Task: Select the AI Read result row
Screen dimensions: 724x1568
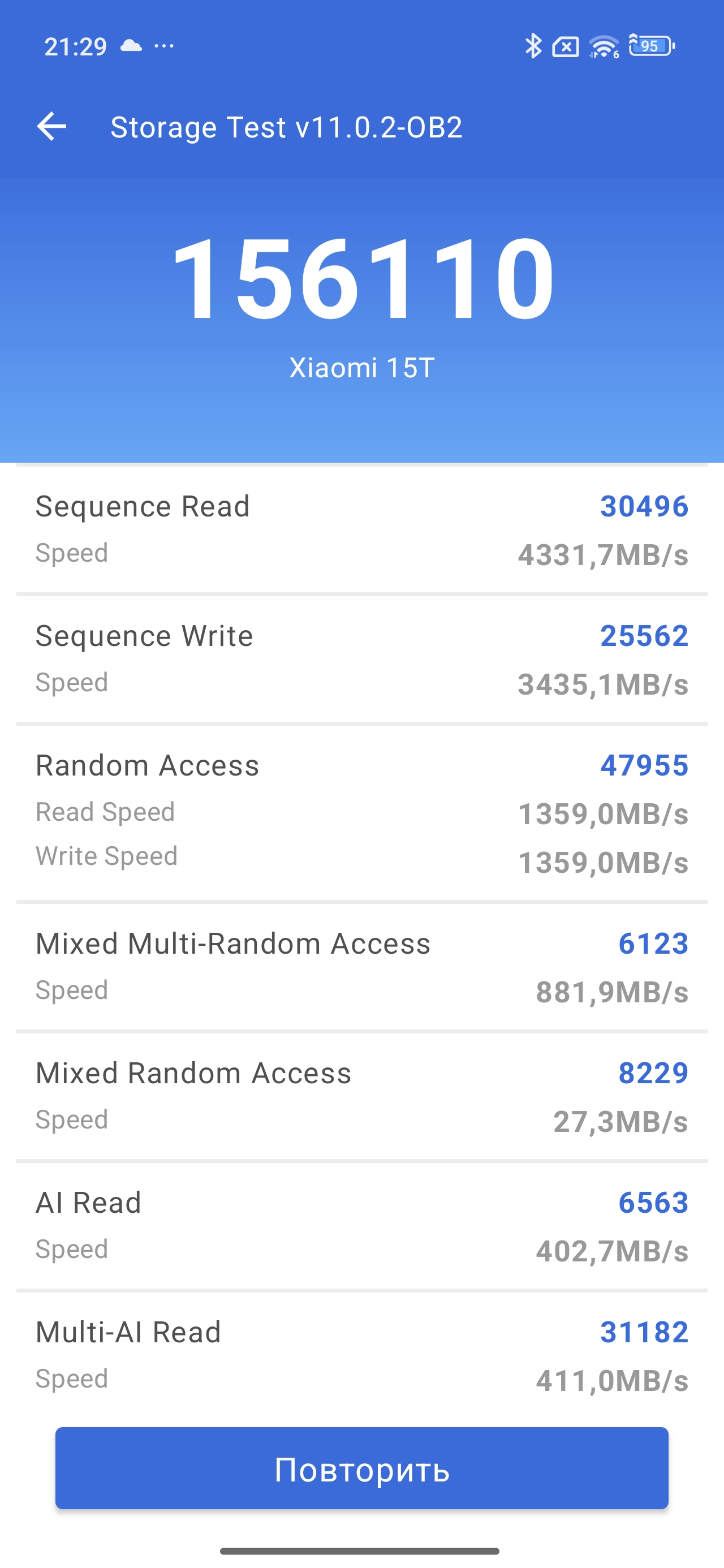Action: pos(361,1226)
